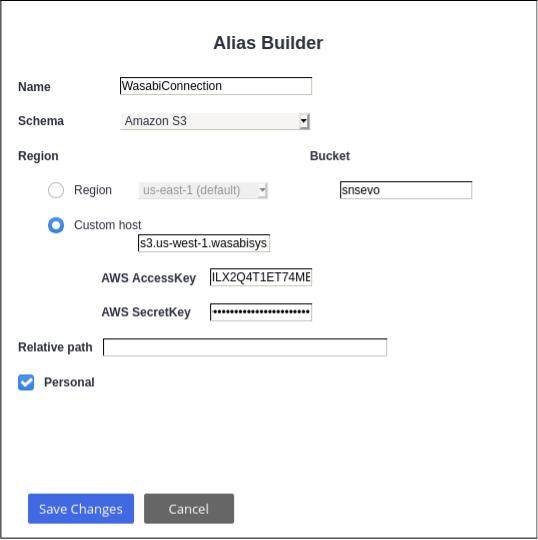This screenshot has height=540, width=538.
Task: Click the Name field containing WasabiConnection
Action: coord(216,86)
